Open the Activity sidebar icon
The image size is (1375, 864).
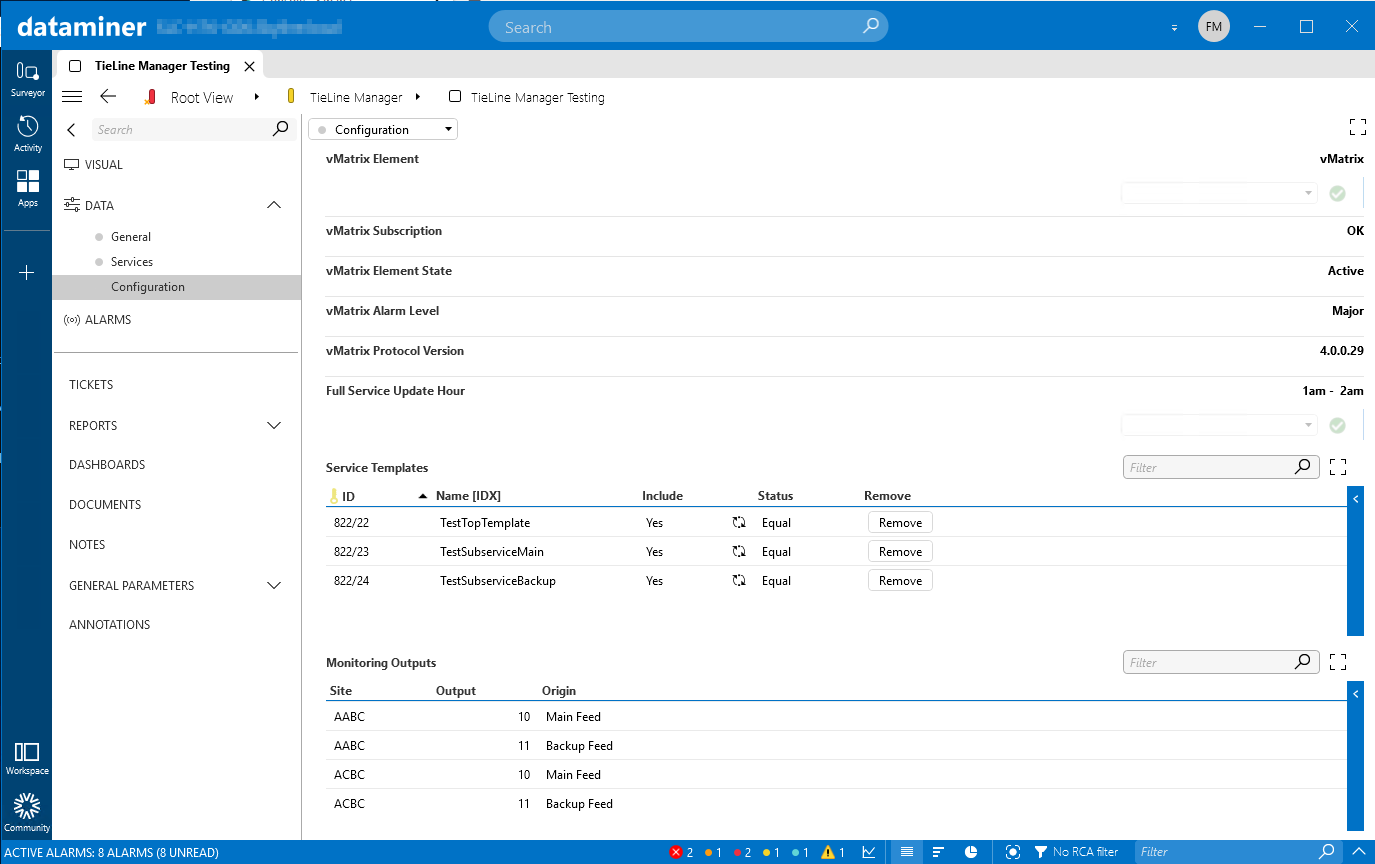[27, 134]
